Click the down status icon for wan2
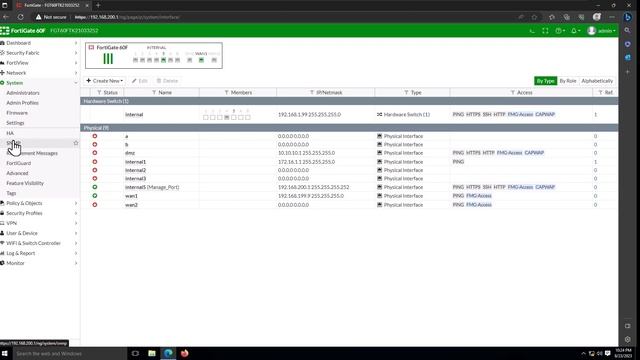The image size is (640, 360). tap(95, 204)
